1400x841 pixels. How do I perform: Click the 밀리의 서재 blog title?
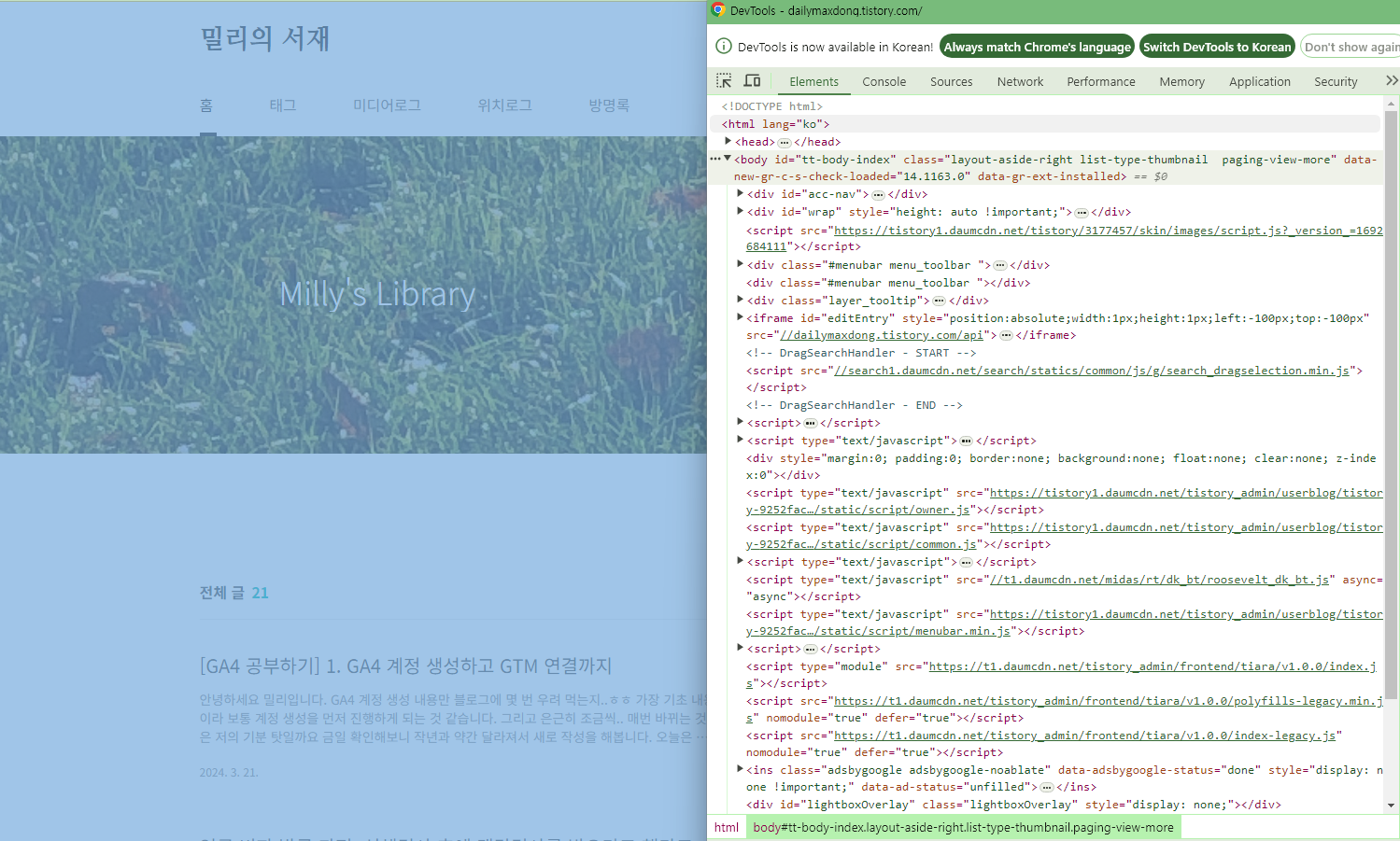(x=265, y=38)
